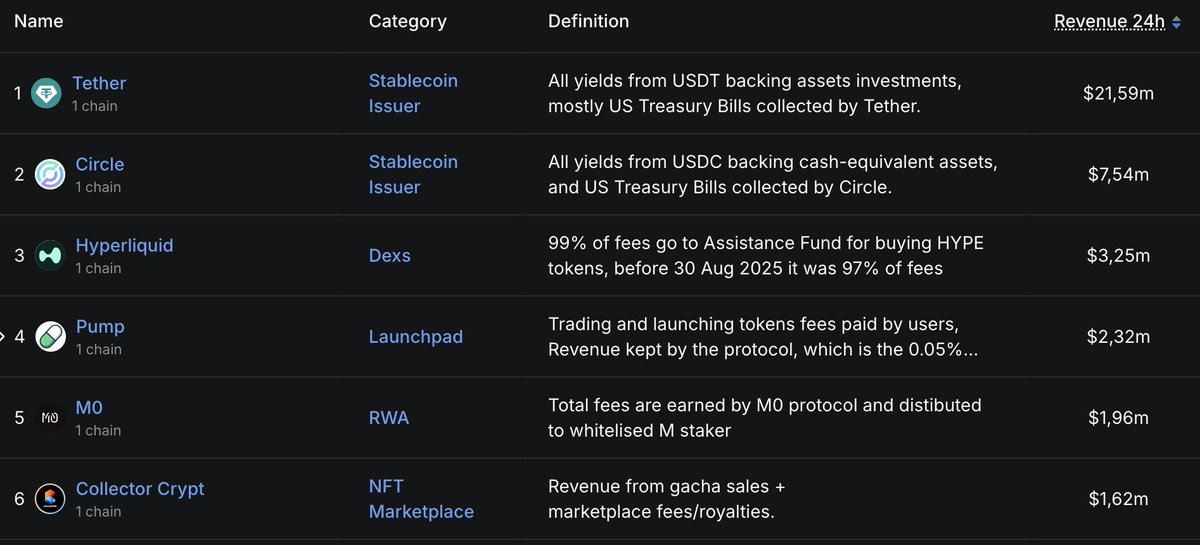The width and height of the screenshot is (1200, 545).
Task: Click the Category column header
Action: [407, 21]
